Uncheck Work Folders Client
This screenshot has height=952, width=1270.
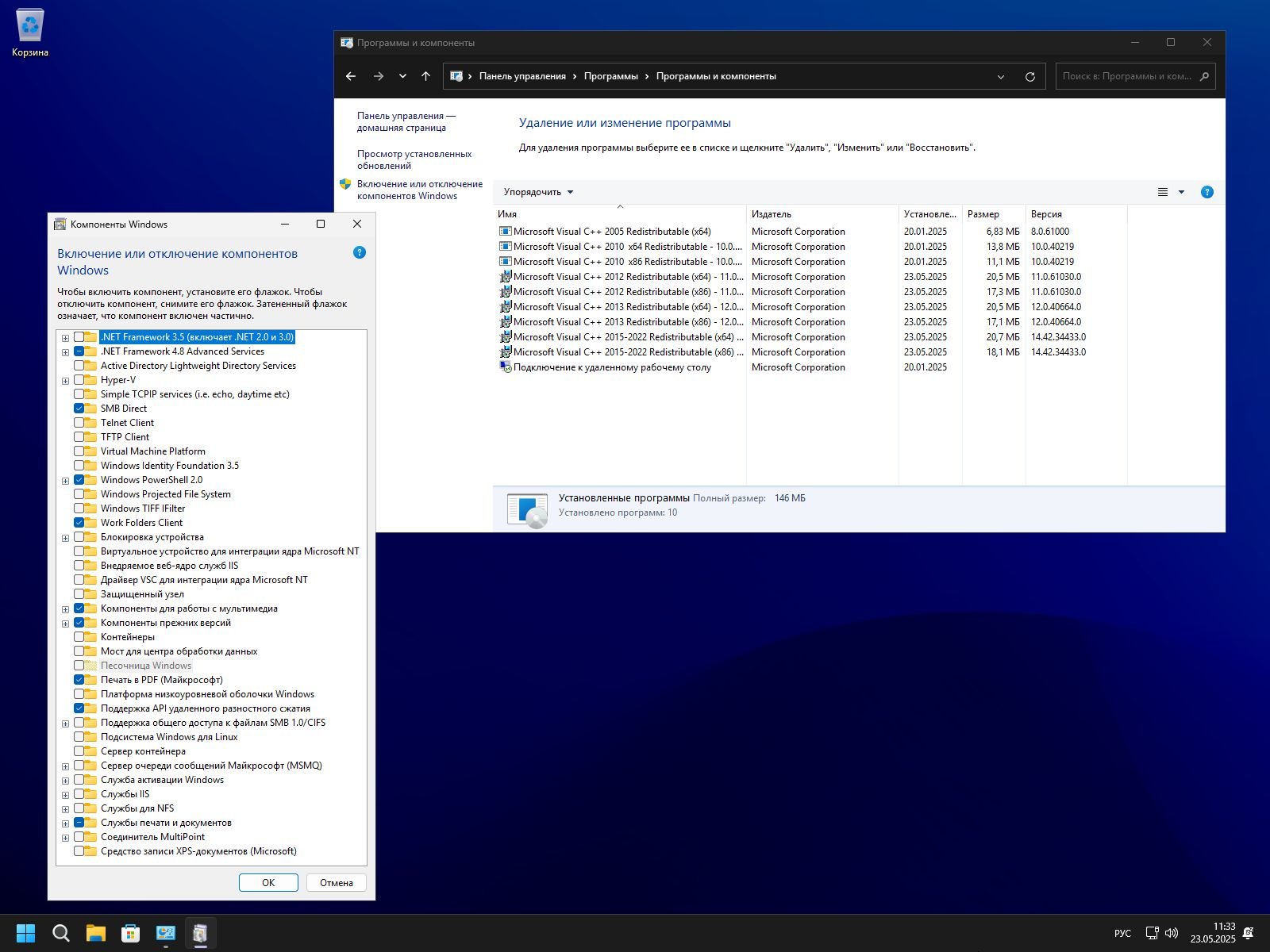click(79, 523)
